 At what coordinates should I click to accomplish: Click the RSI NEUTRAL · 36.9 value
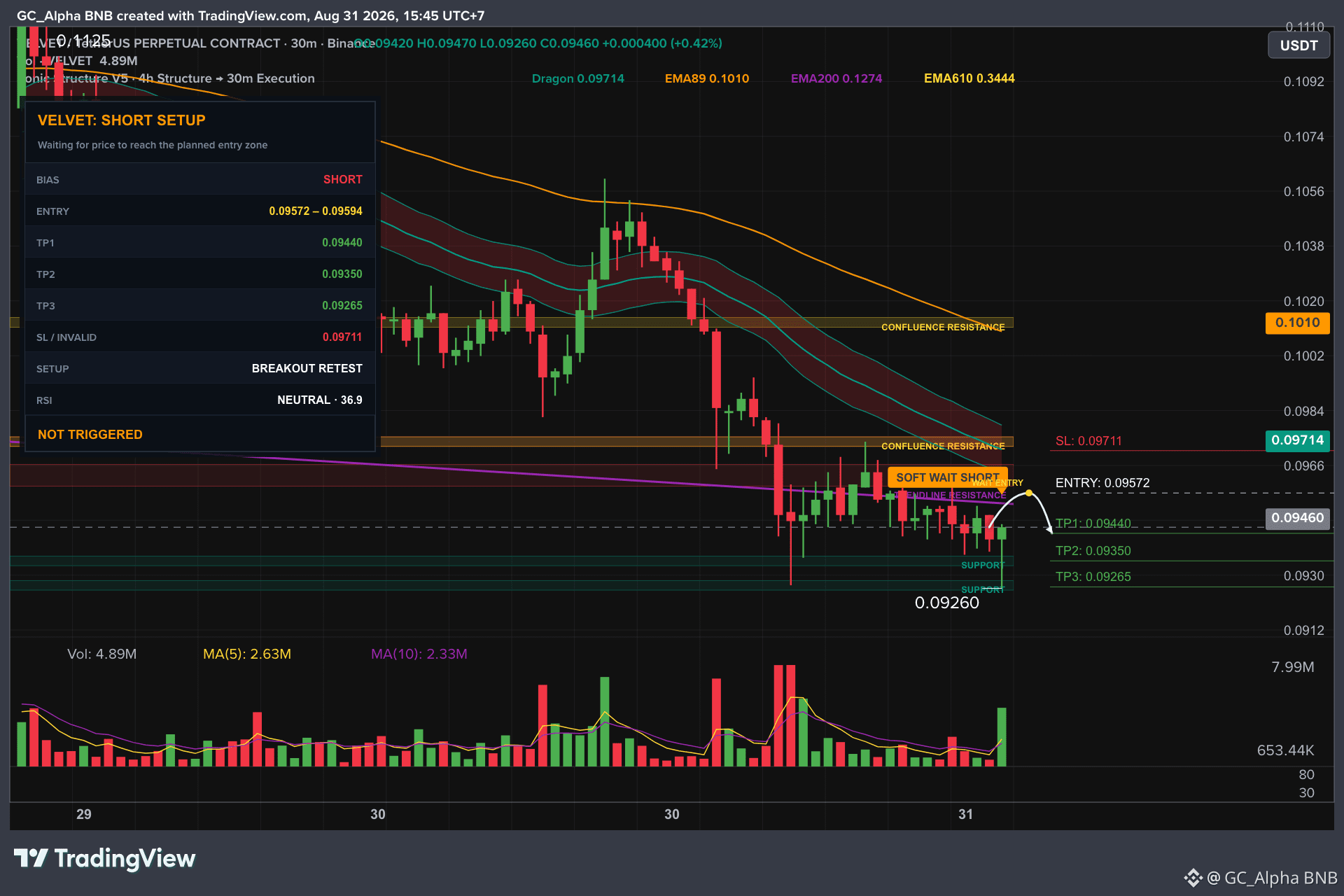(319, 400)
